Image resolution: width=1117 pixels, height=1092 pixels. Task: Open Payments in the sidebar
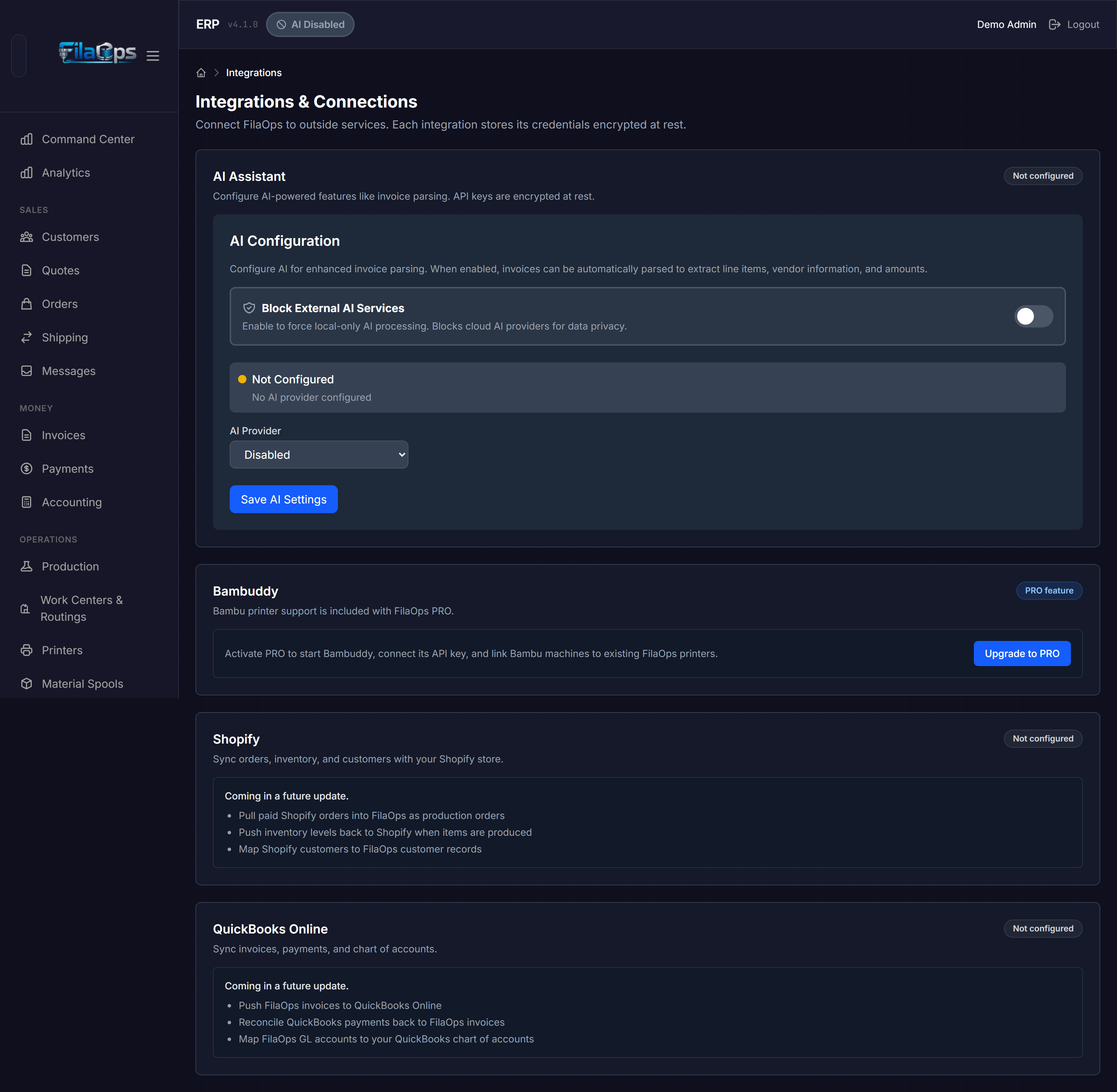tap(88, 468)
